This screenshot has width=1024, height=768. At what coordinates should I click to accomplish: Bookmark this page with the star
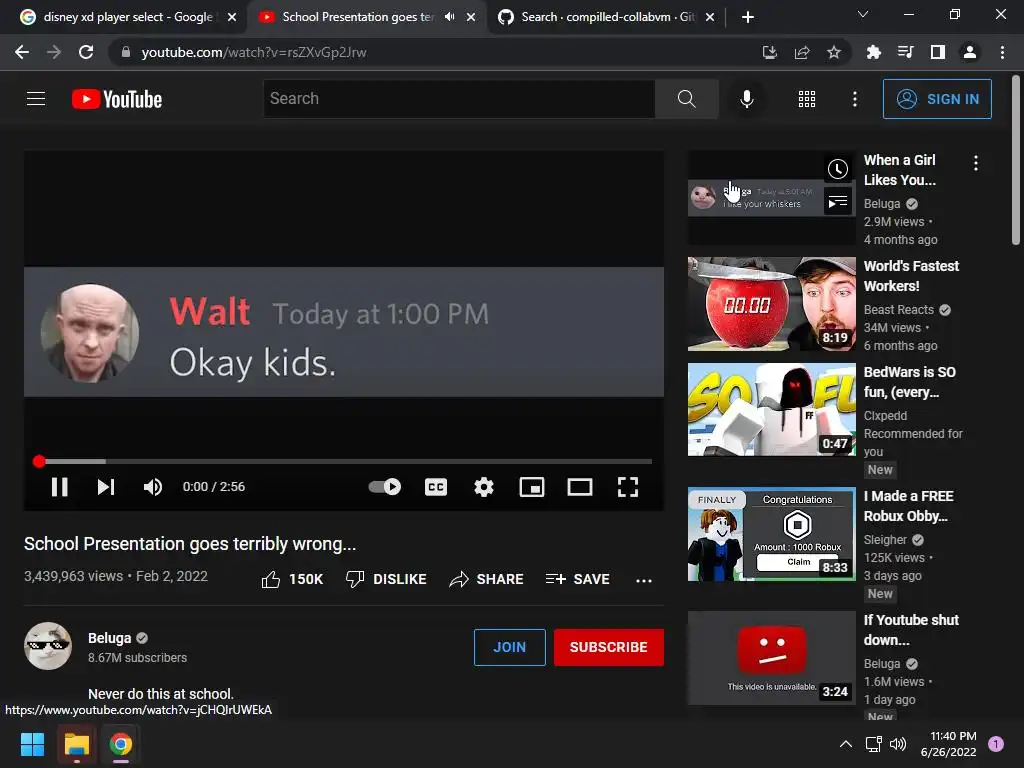(834, 52)
